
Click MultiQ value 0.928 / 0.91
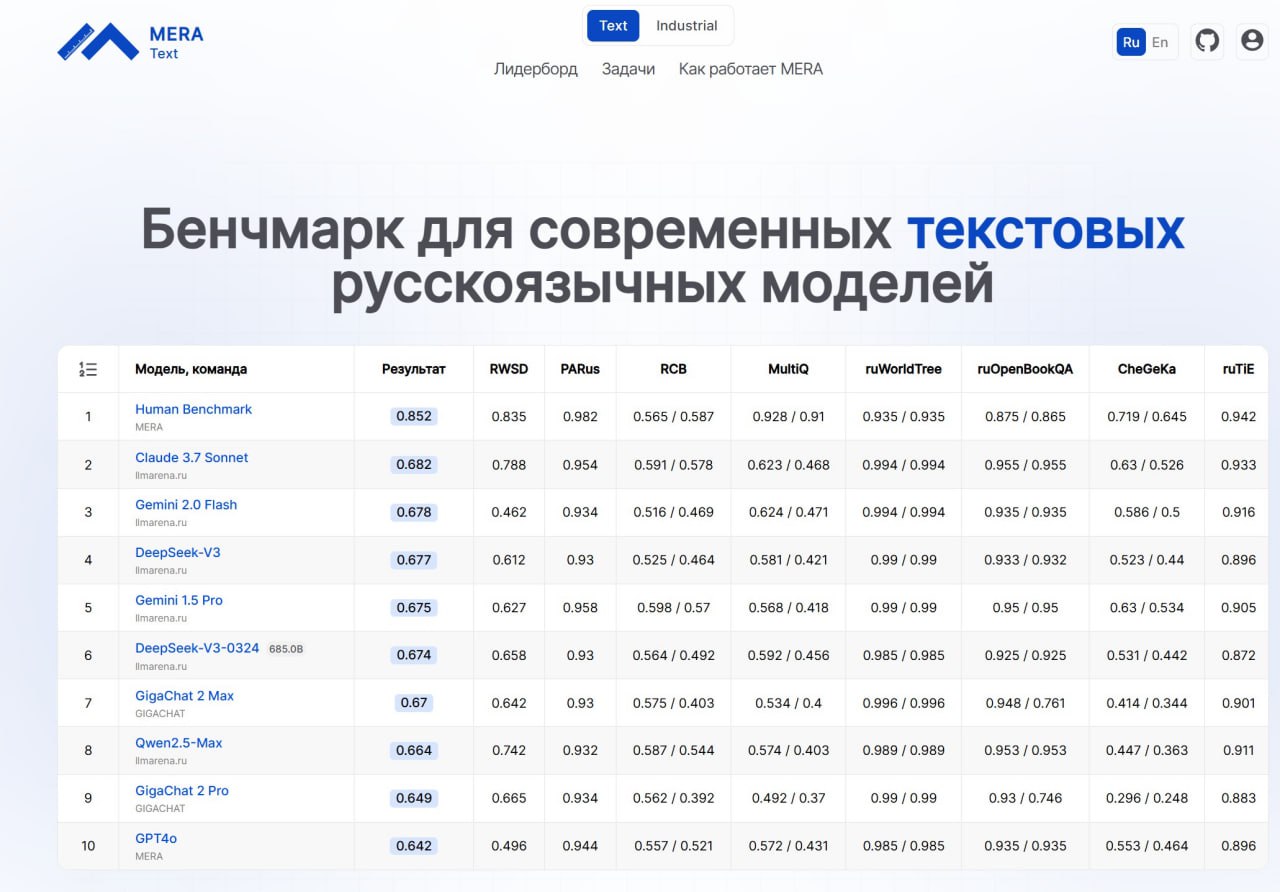788,417
